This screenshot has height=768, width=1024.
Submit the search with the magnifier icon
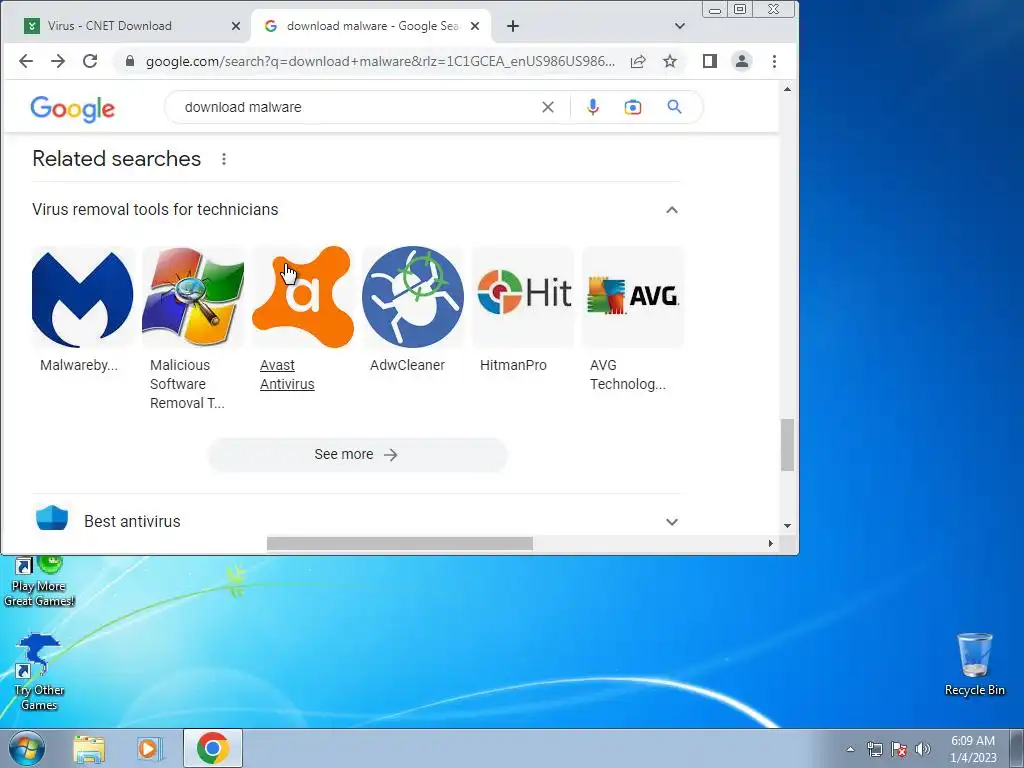[675, 107]
